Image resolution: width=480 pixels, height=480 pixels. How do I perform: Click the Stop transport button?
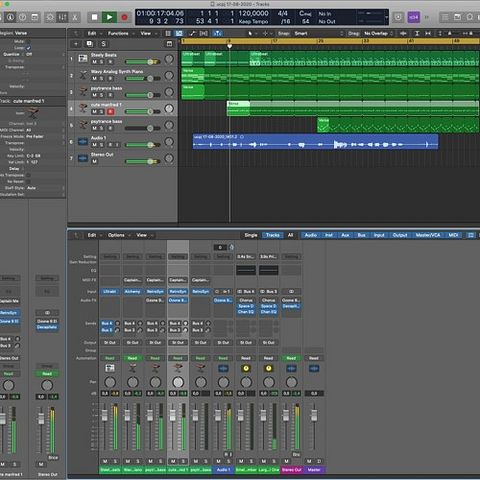(95, 17)
